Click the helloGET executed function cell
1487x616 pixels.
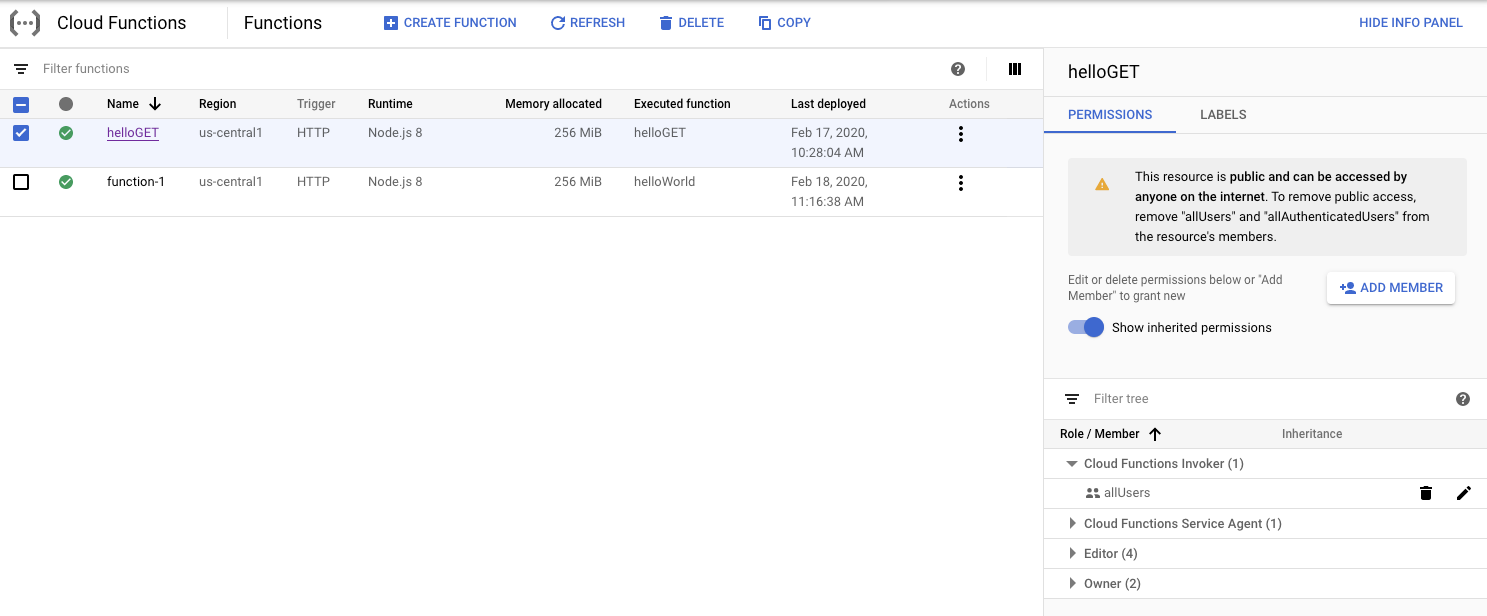[660, 133]
